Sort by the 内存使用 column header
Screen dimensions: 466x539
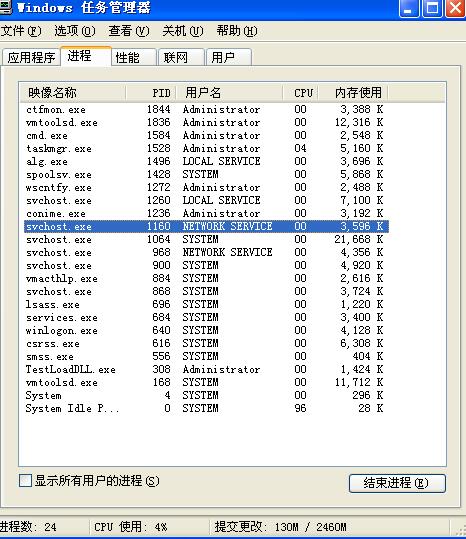pyautogui.click(x=353, y=93)
